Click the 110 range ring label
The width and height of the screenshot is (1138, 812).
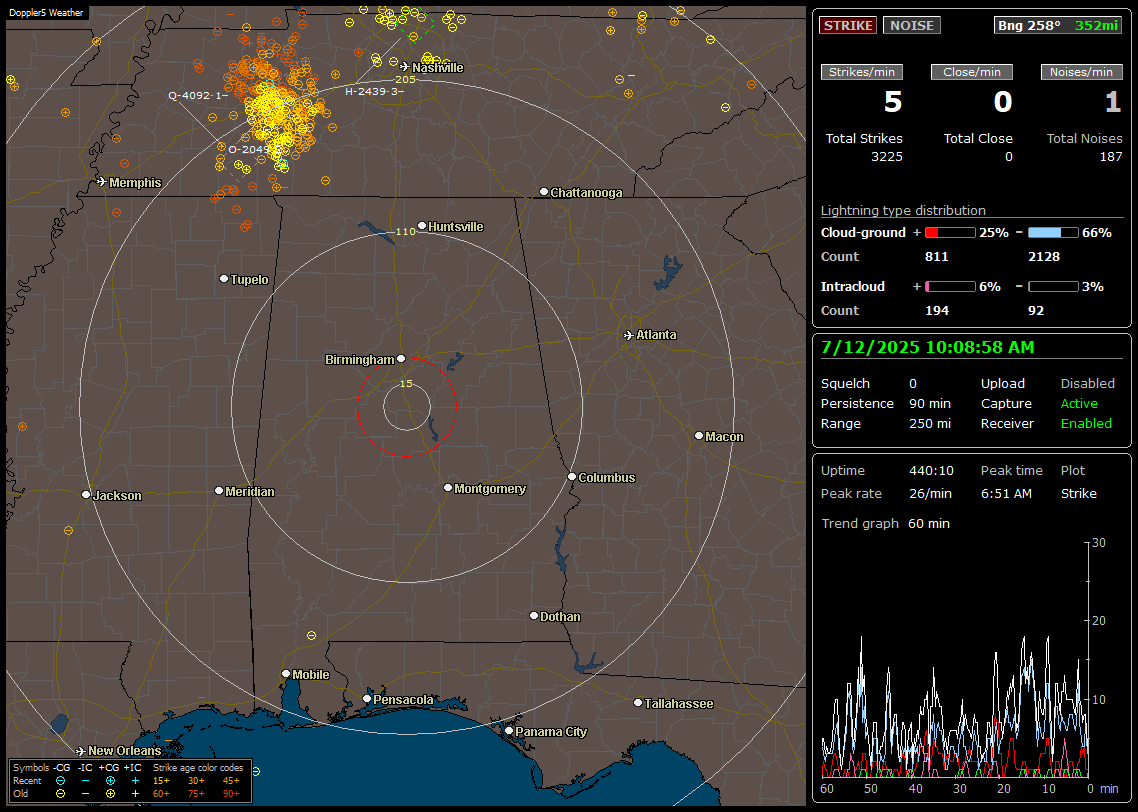pos(405,231)
